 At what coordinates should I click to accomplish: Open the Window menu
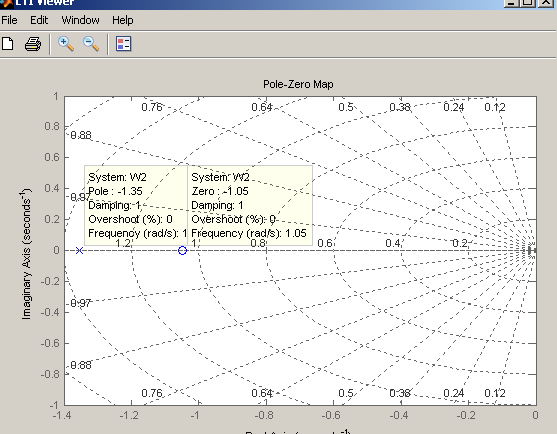click(x=81, y=20)
